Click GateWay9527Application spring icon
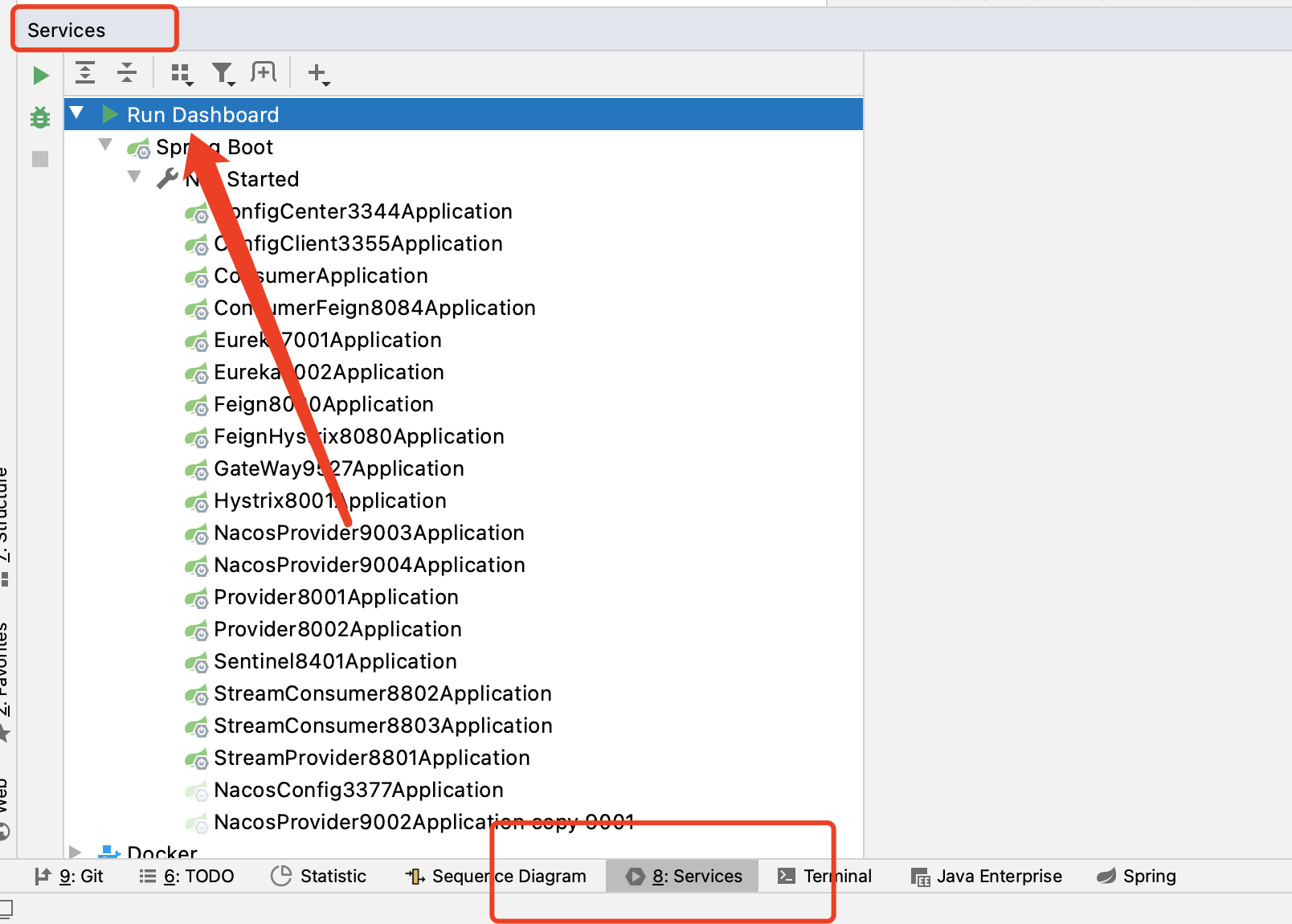 [x=197, y=470]
